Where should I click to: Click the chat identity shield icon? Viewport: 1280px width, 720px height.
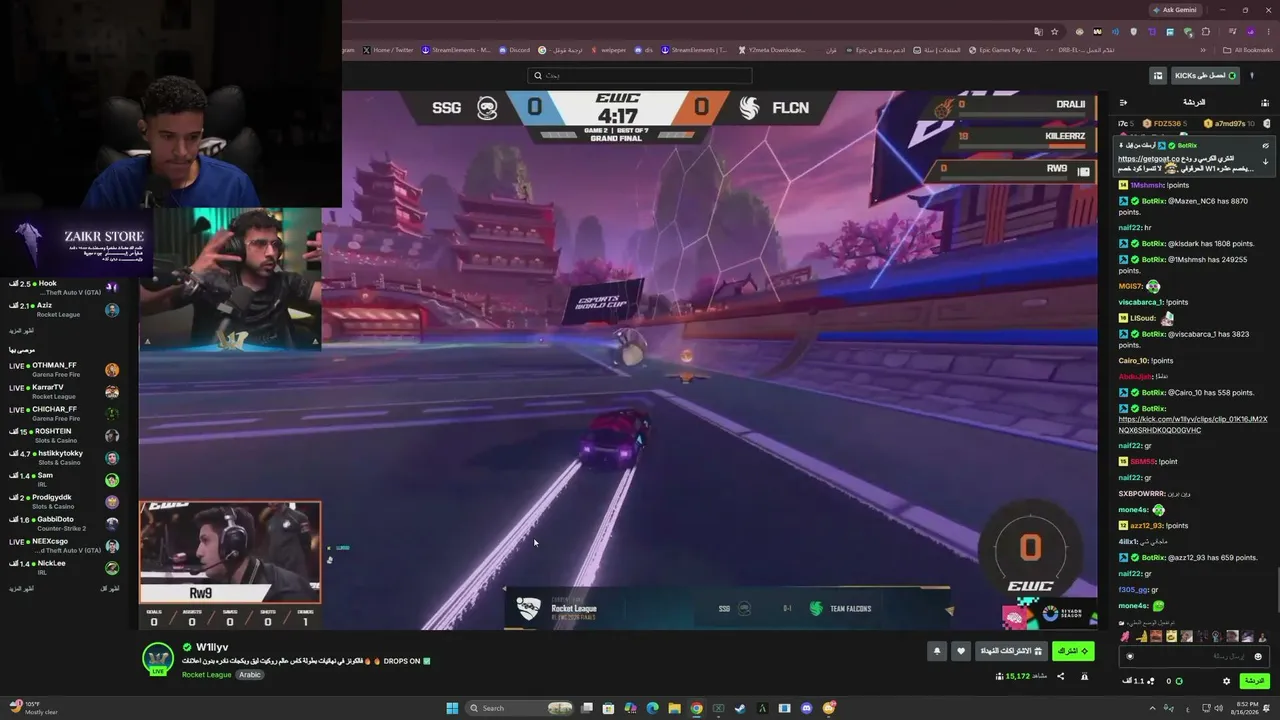[x=1130, y=657]
